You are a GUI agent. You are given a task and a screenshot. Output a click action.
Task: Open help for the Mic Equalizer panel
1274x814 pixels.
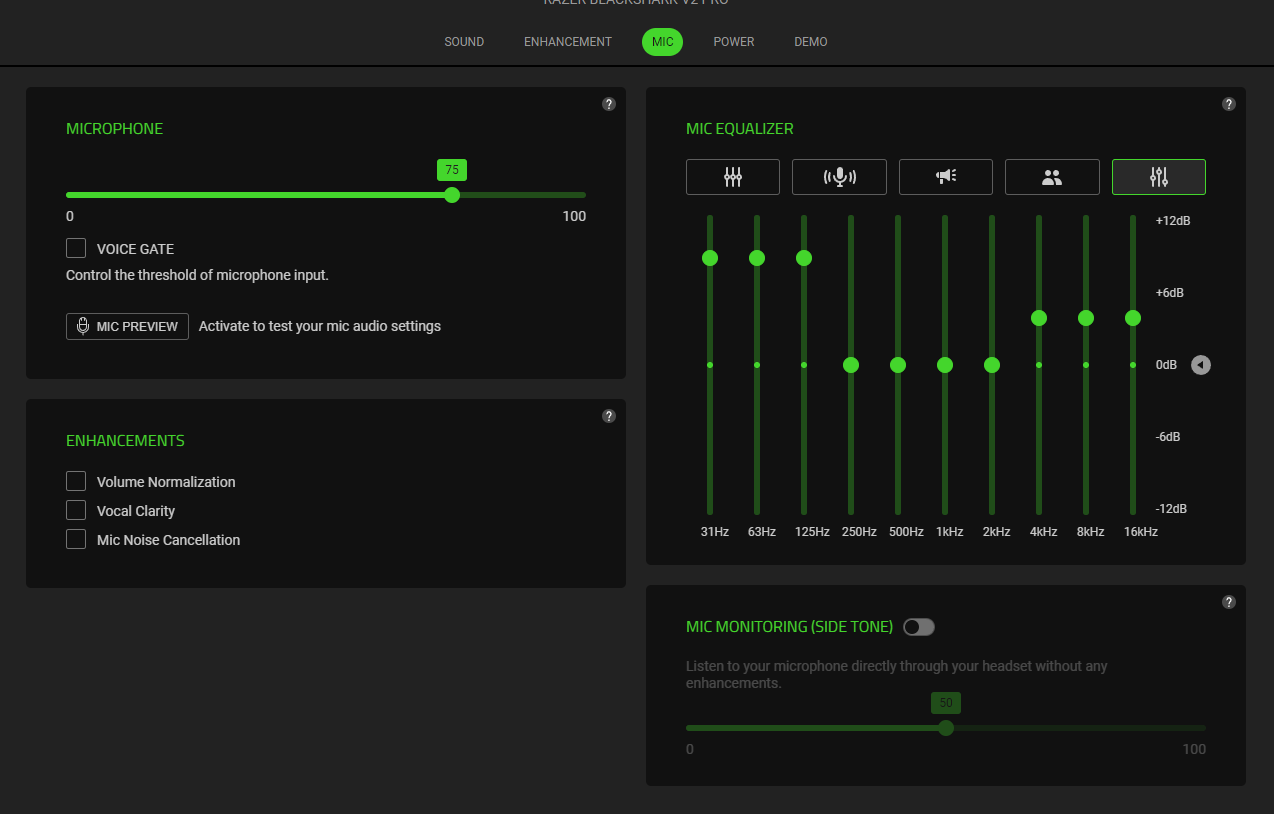tap(1229, 104)
